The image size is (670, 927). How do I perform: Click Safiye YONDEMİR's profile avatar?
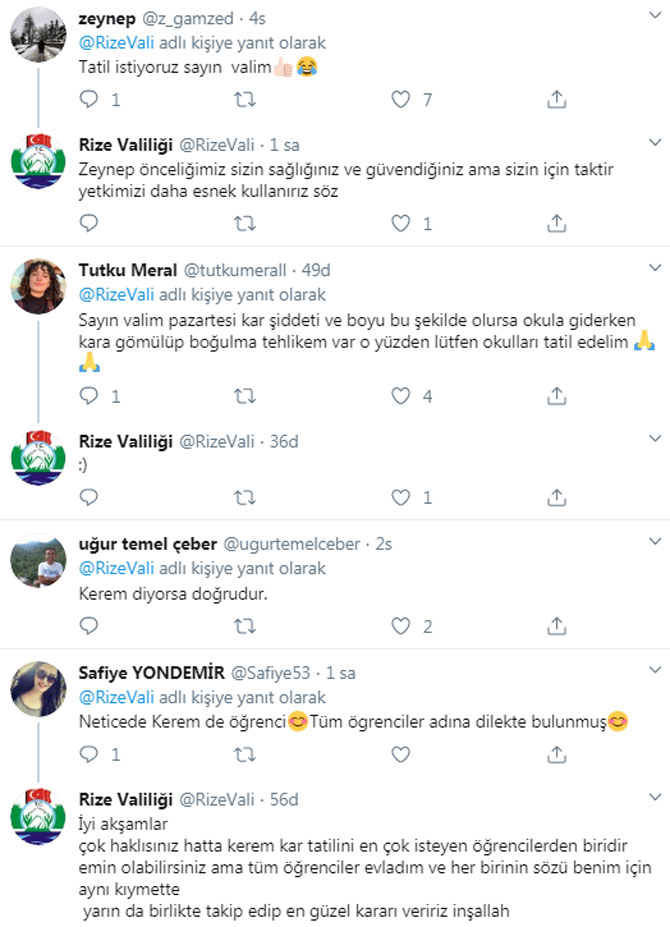pos(38,690)
